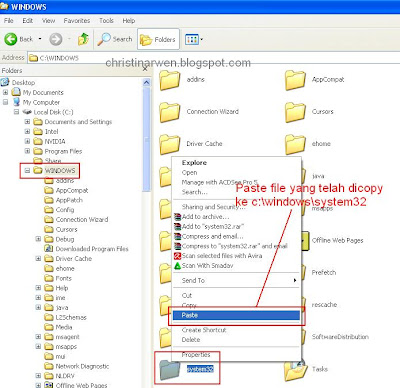Click the folder tree scrollbar thumb
This screenshot has height=388, width=400.
(146, 139)
